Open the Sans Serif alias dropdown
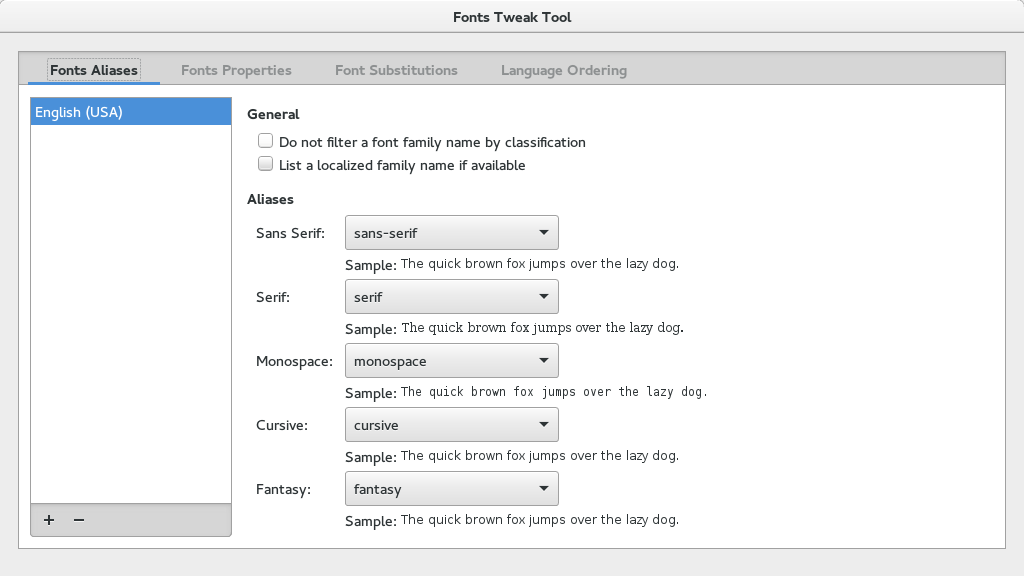The height and width of the screenshot is (576, 1024). (x=451, y=233)
